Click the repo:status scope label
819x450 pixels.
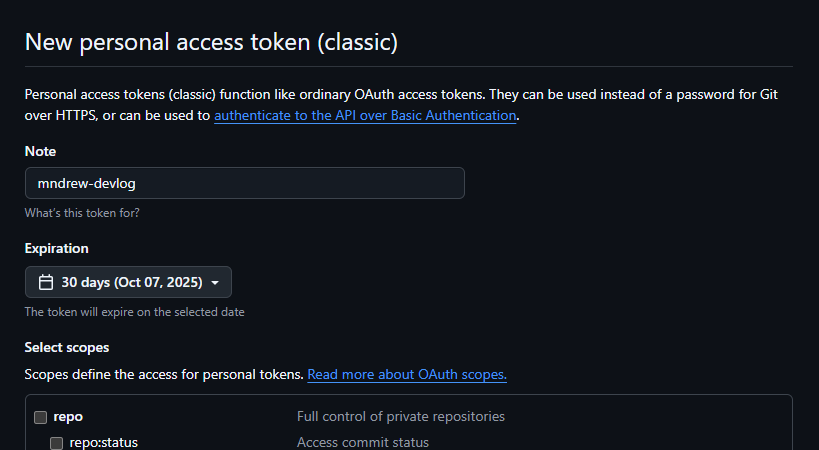[x=104, y=443]
